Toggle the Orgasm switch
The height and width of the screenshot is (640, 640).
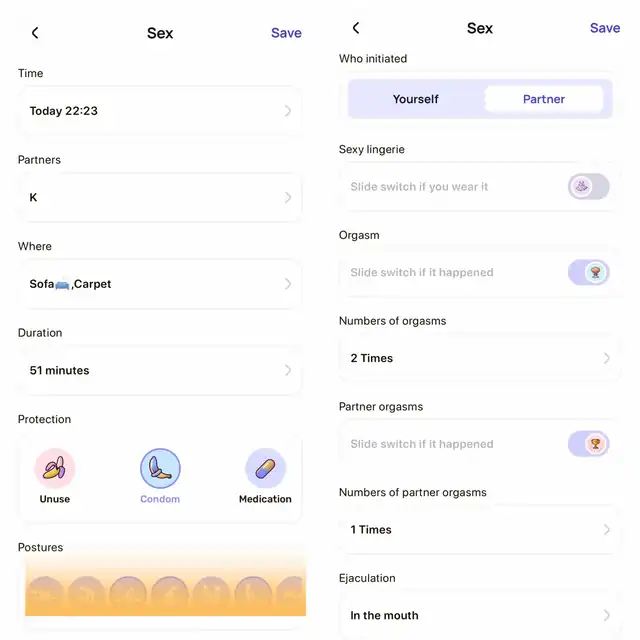[x=588, y=273]
